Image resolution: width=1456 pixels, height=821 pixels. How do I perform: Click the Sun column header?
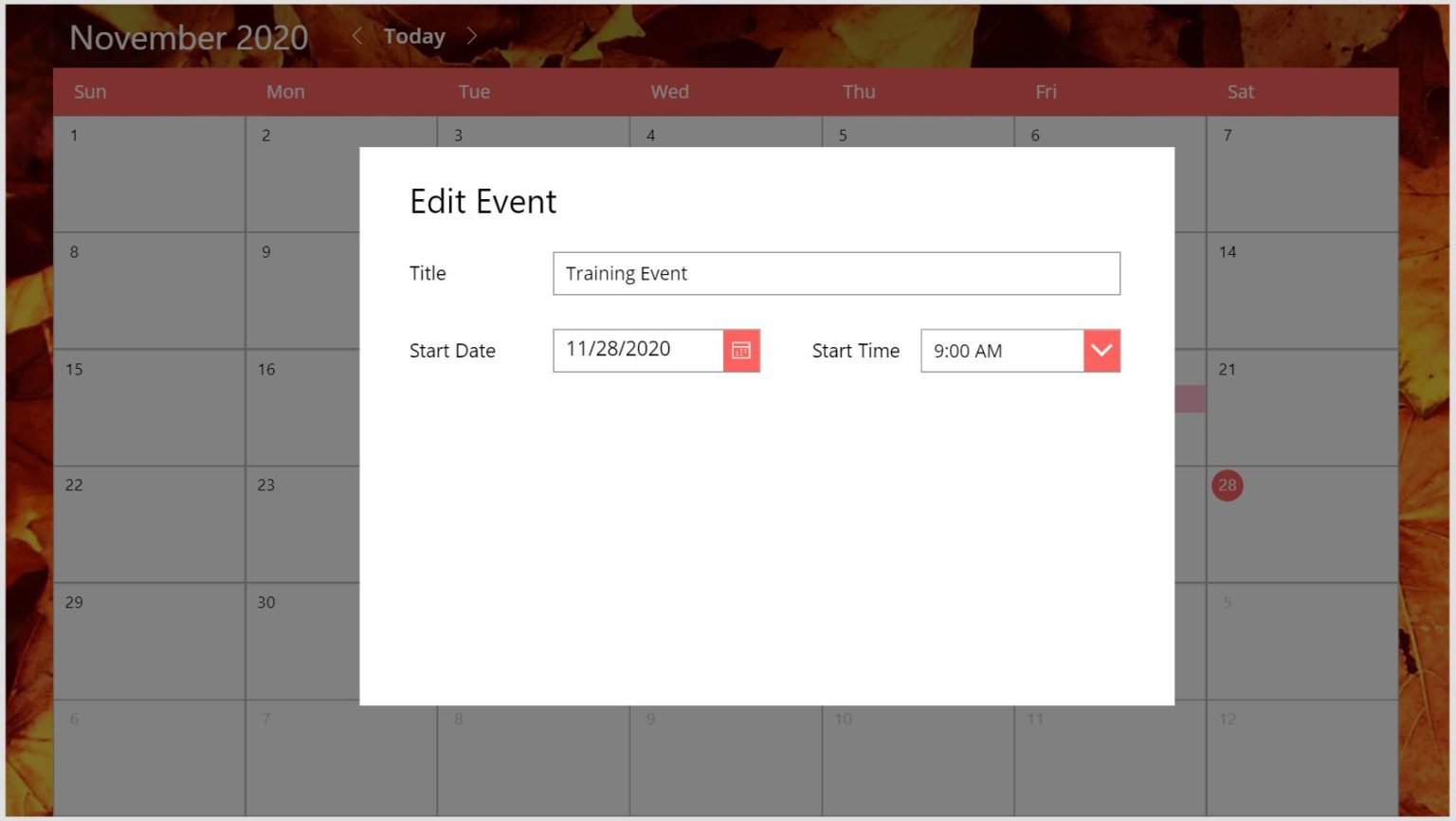click(90, 91)
